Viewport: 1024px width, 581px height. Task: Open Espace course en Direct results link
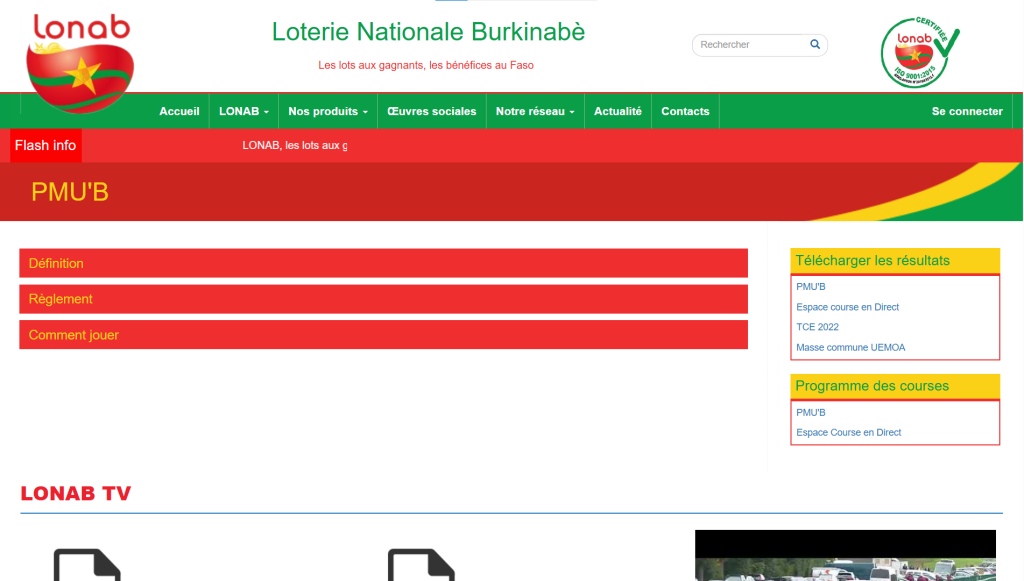tap(847, 307)
